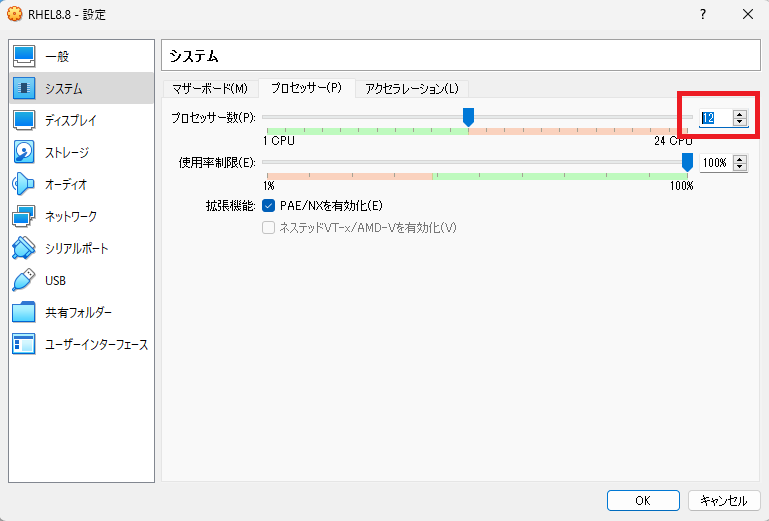Screen dimensions: 769x521
Task: Open the ユーザーインターフェース icon
Action: tap(24, 344)
